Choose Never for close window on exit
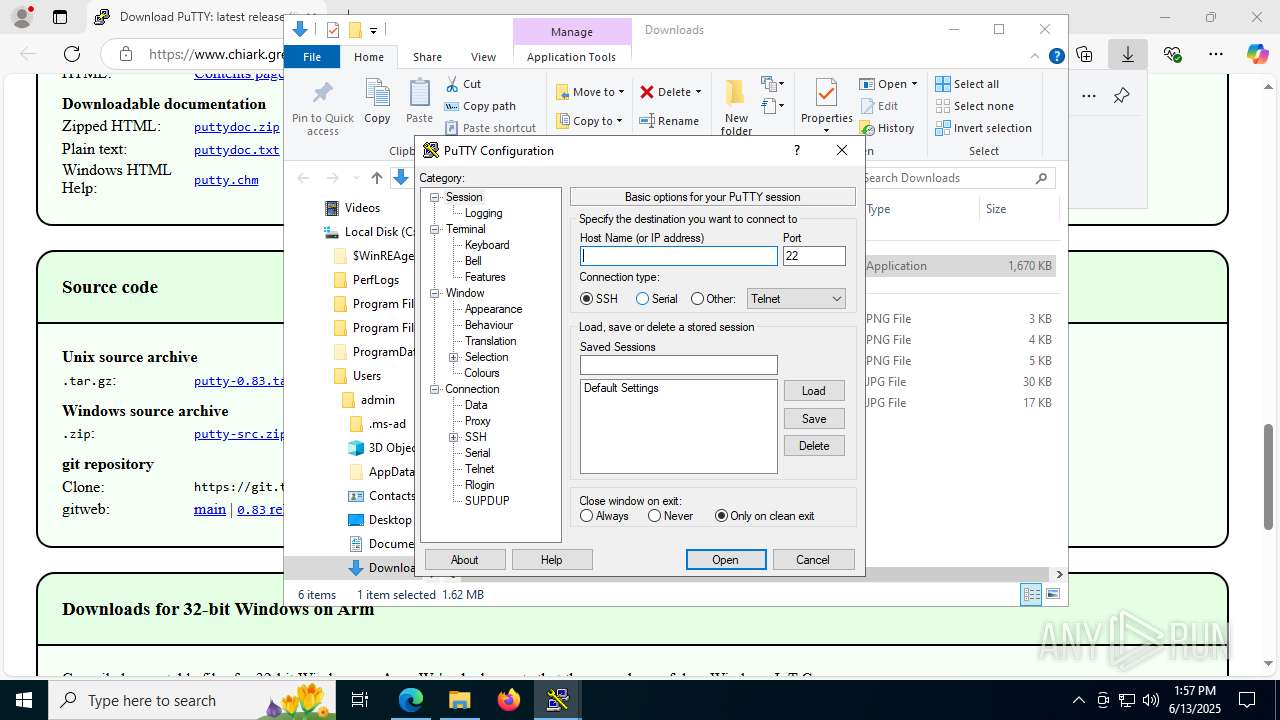Screen dimensions: 1280x720 pos(654,516)
